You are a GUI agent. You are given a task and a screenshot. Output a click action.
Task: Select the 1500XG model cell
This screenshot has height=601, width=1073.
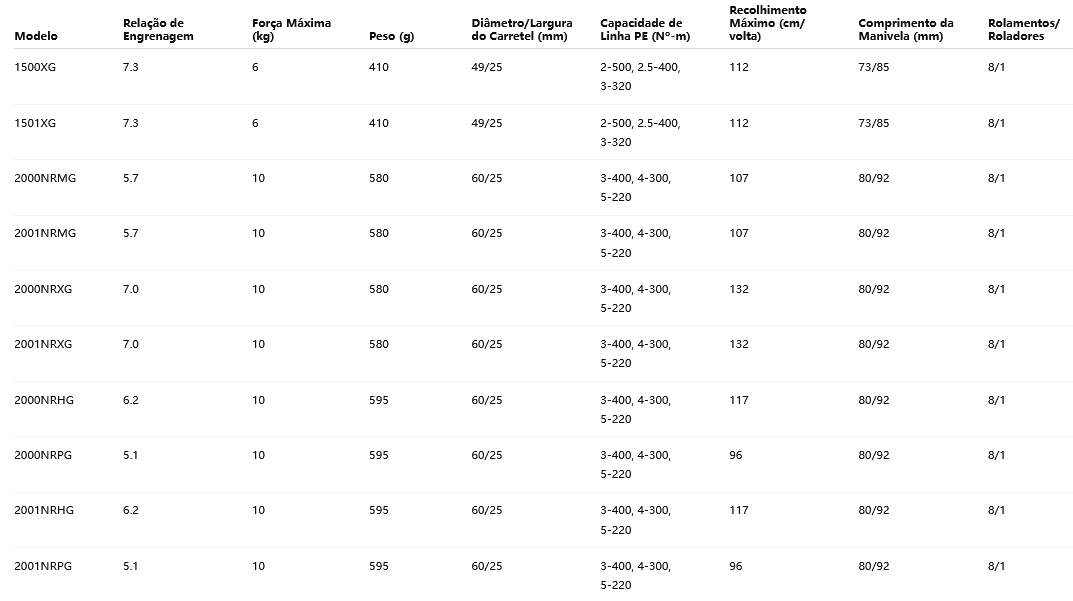click(x=35, y=67)
